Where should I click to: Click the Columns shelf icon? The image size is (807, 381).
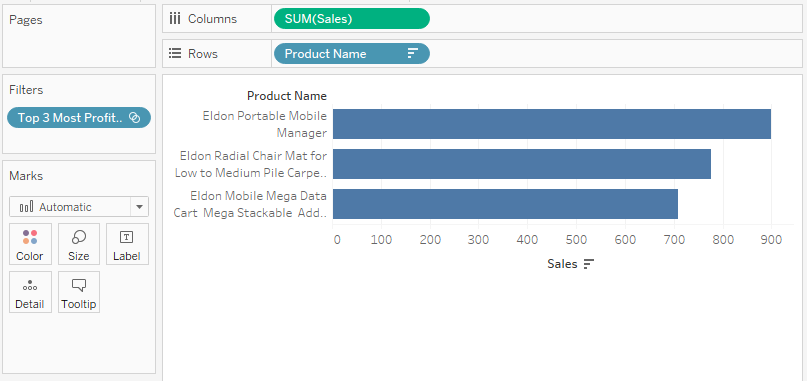(175, 19)
